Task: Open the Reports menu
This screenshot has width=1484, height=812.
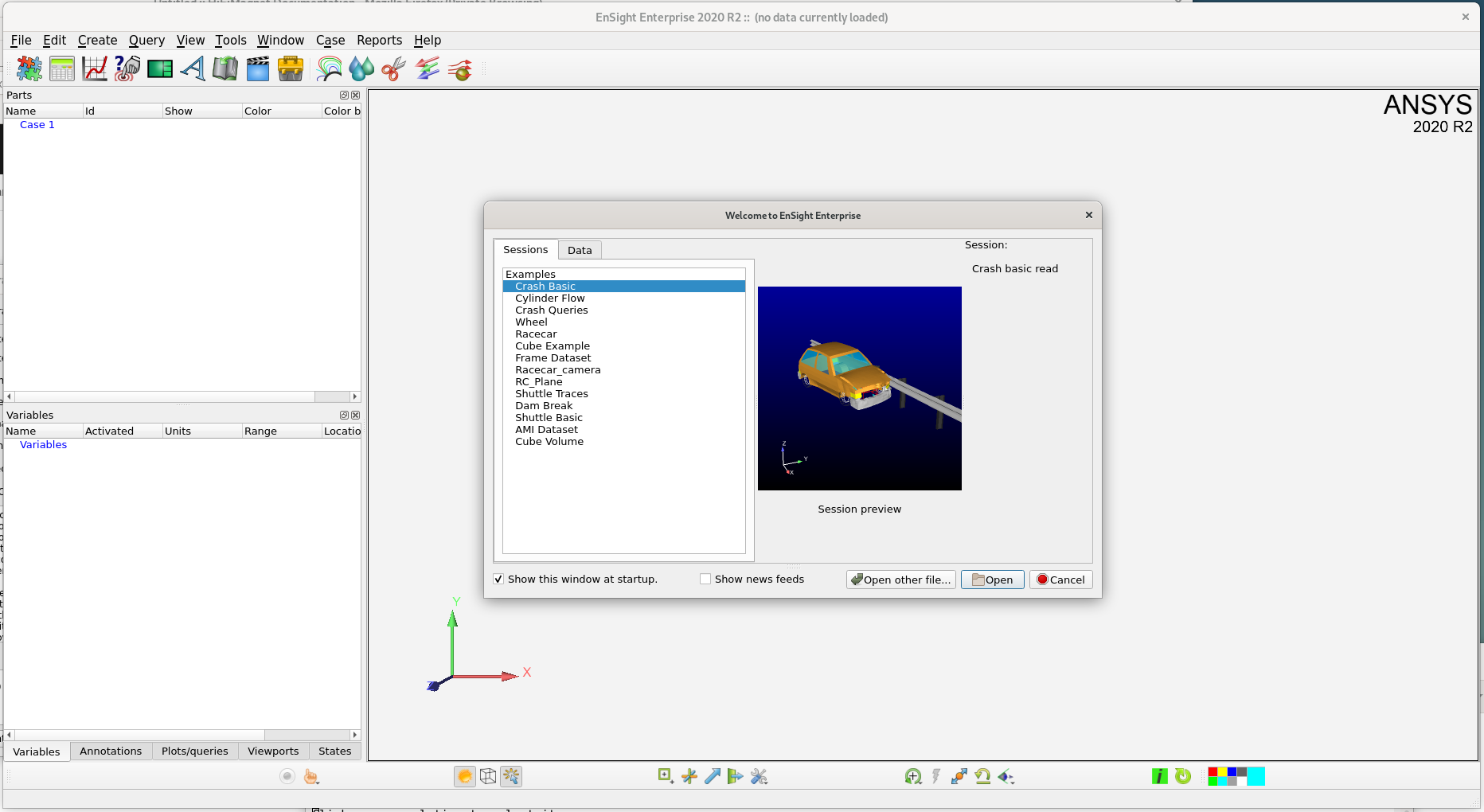Action: (379, 40)
